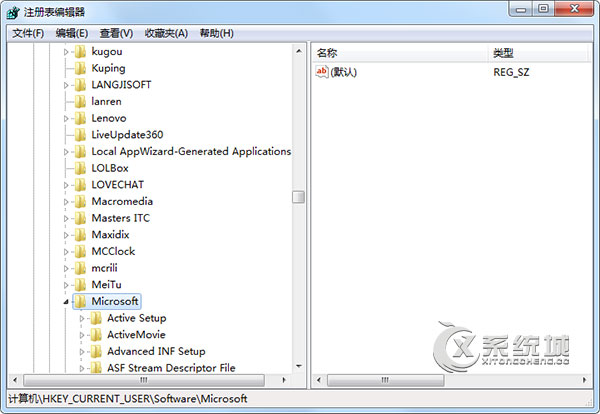Click tree pane vertical scrollbar thumb

[x=299, y=197]
